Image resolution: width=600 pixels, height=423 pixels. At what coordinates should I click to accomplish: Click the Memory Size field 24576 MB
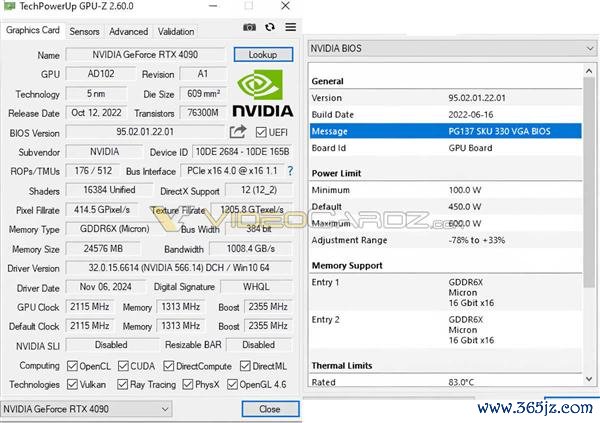pyautogui.click(x=103, y=248)
